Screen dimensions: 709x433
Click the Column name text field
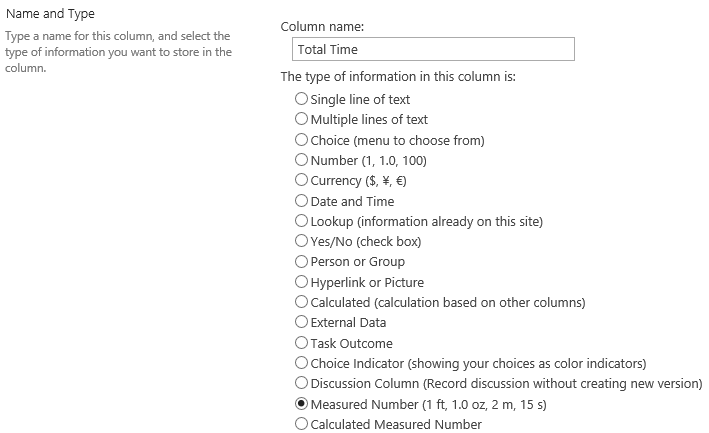point(433,49)
